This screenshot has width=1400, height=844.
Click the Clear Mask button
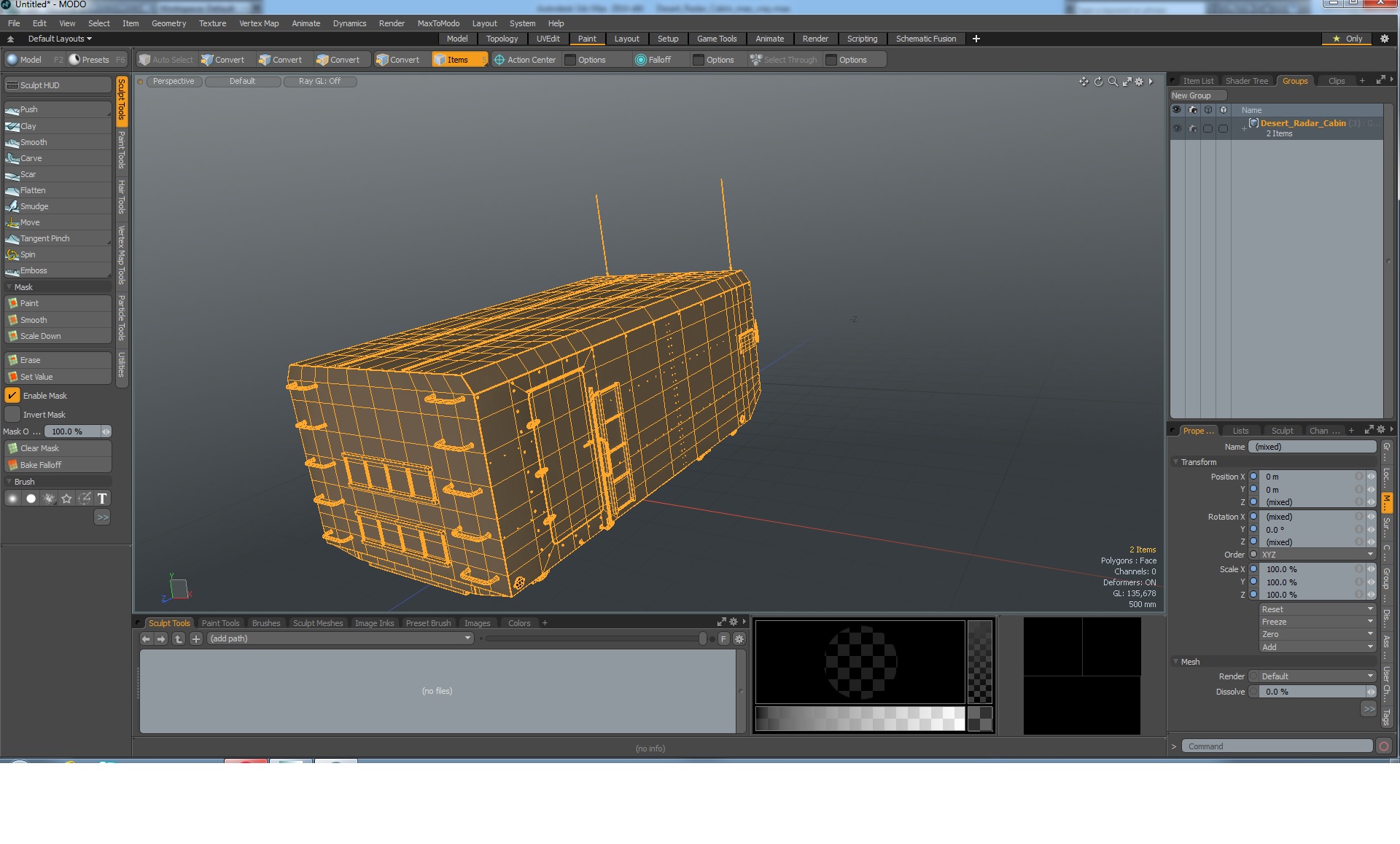coord(58,448)
